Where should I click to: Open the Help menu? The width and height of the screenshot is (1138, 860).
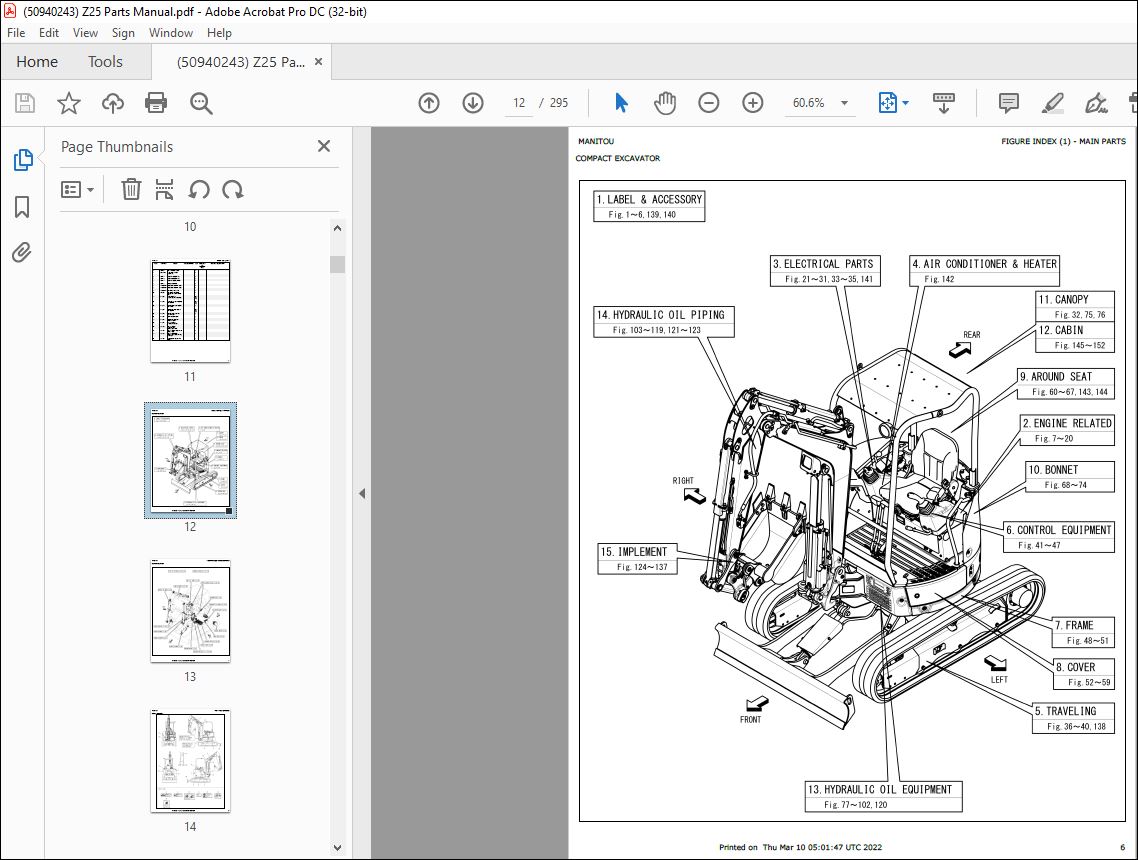coord(219,33)
